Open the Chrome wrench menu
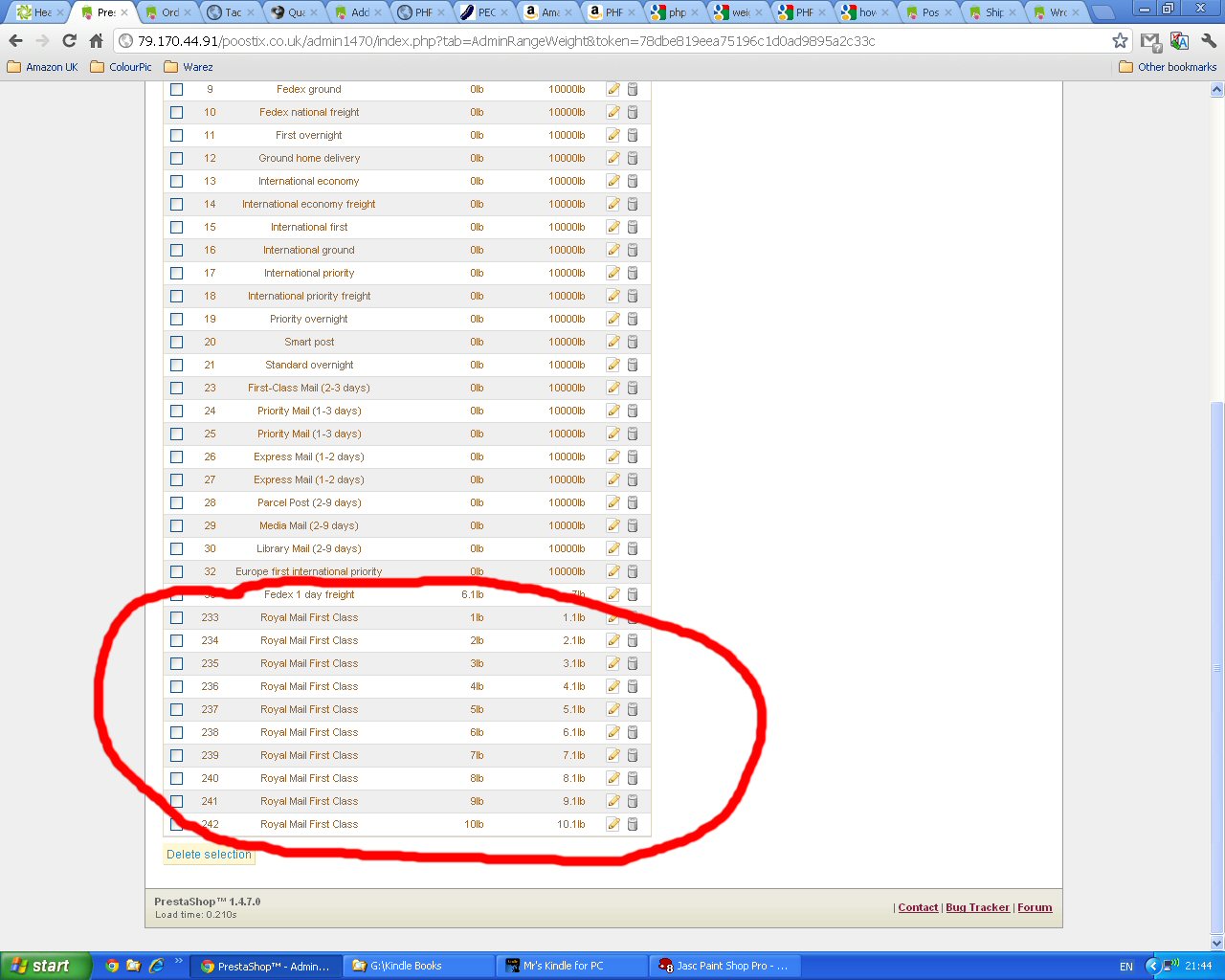 [1209, 41]
